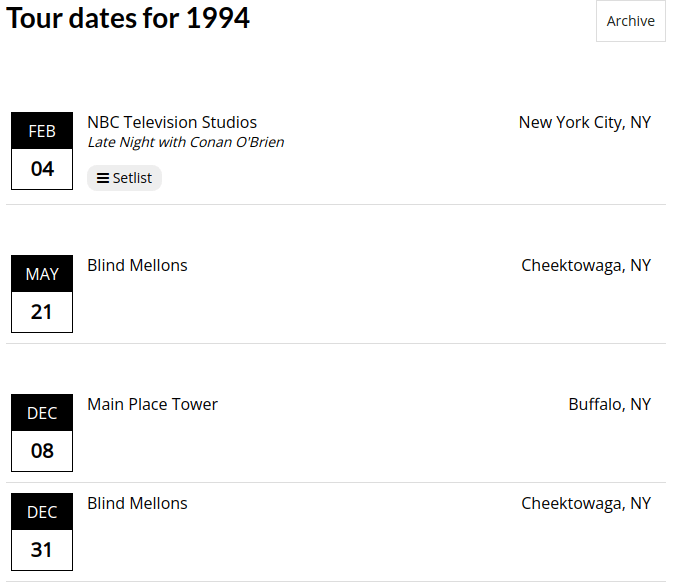The image size is (678, 582).
Task: Open the Archive button
Action: 630,21
